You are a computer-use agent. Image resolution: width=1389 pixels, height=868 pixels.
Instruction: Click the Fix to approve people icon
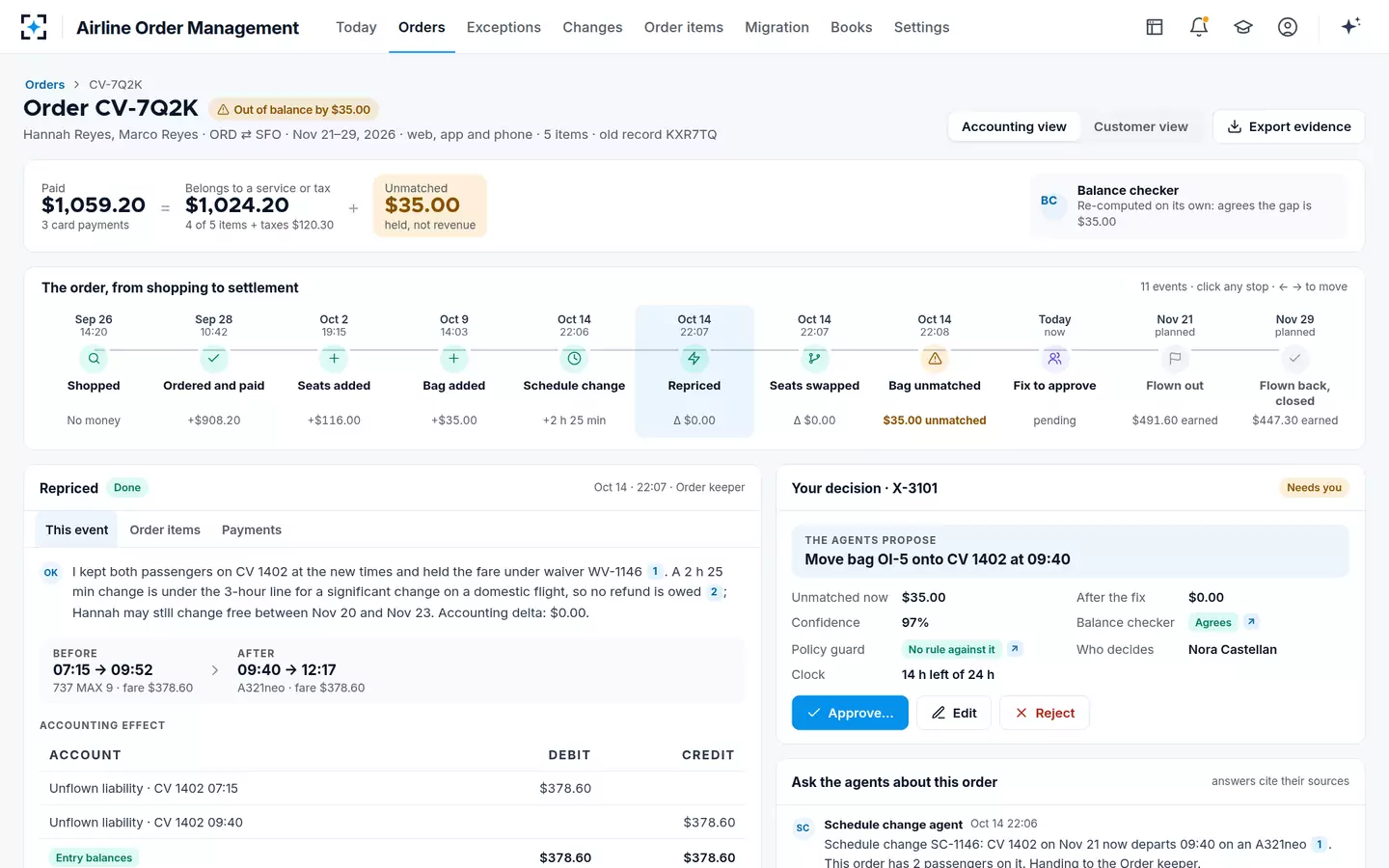pyautogui.click(x=1054, y=359)
